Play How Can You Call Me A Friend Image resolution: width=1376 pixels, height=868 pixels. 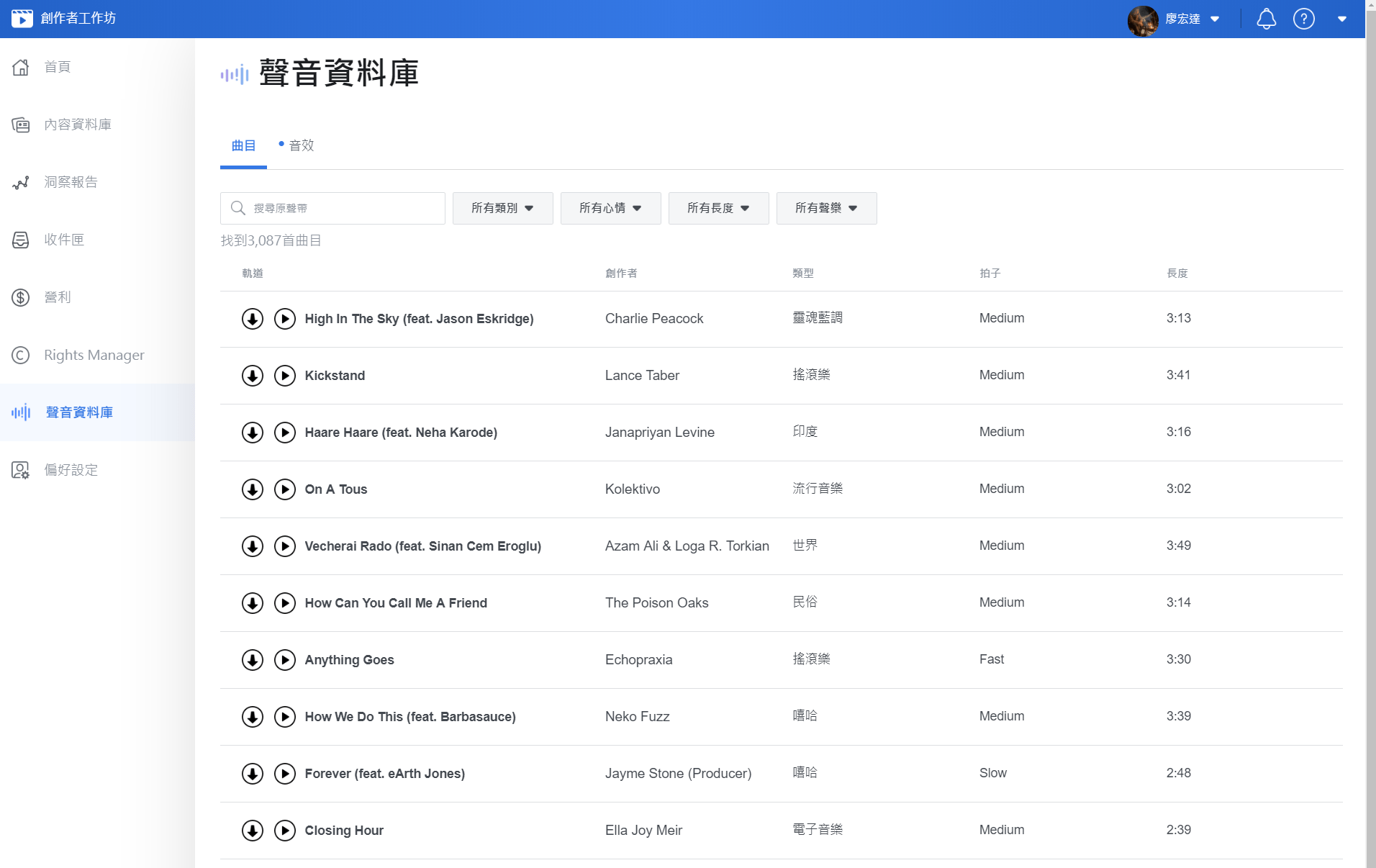[285, 603]
